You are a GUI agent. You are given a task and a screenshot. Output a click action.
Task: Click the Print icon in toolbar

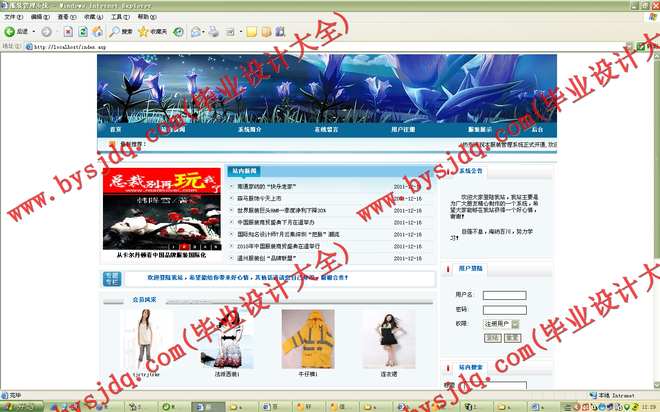212,32
